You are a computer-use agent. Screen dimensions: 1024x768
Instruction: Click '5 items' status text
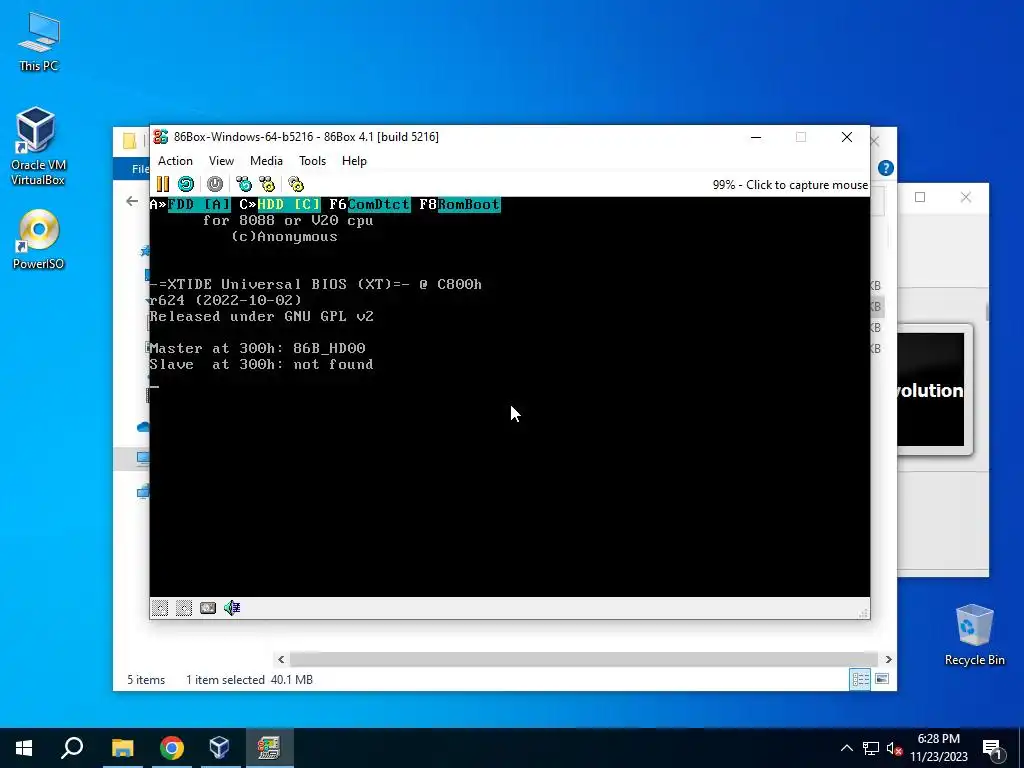pos(146,680)
